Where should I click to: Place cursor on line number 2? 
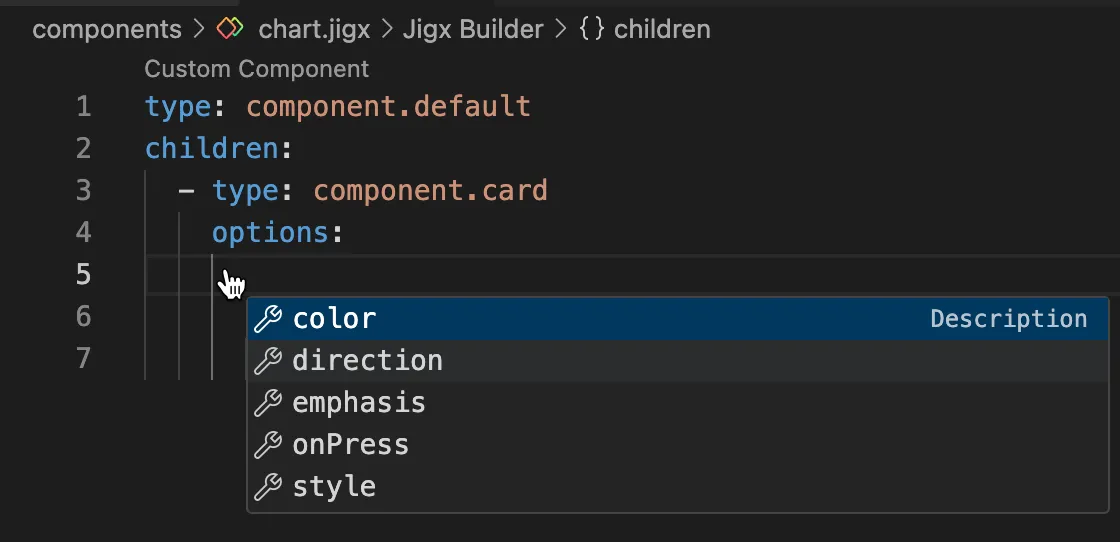pos(84,149)
